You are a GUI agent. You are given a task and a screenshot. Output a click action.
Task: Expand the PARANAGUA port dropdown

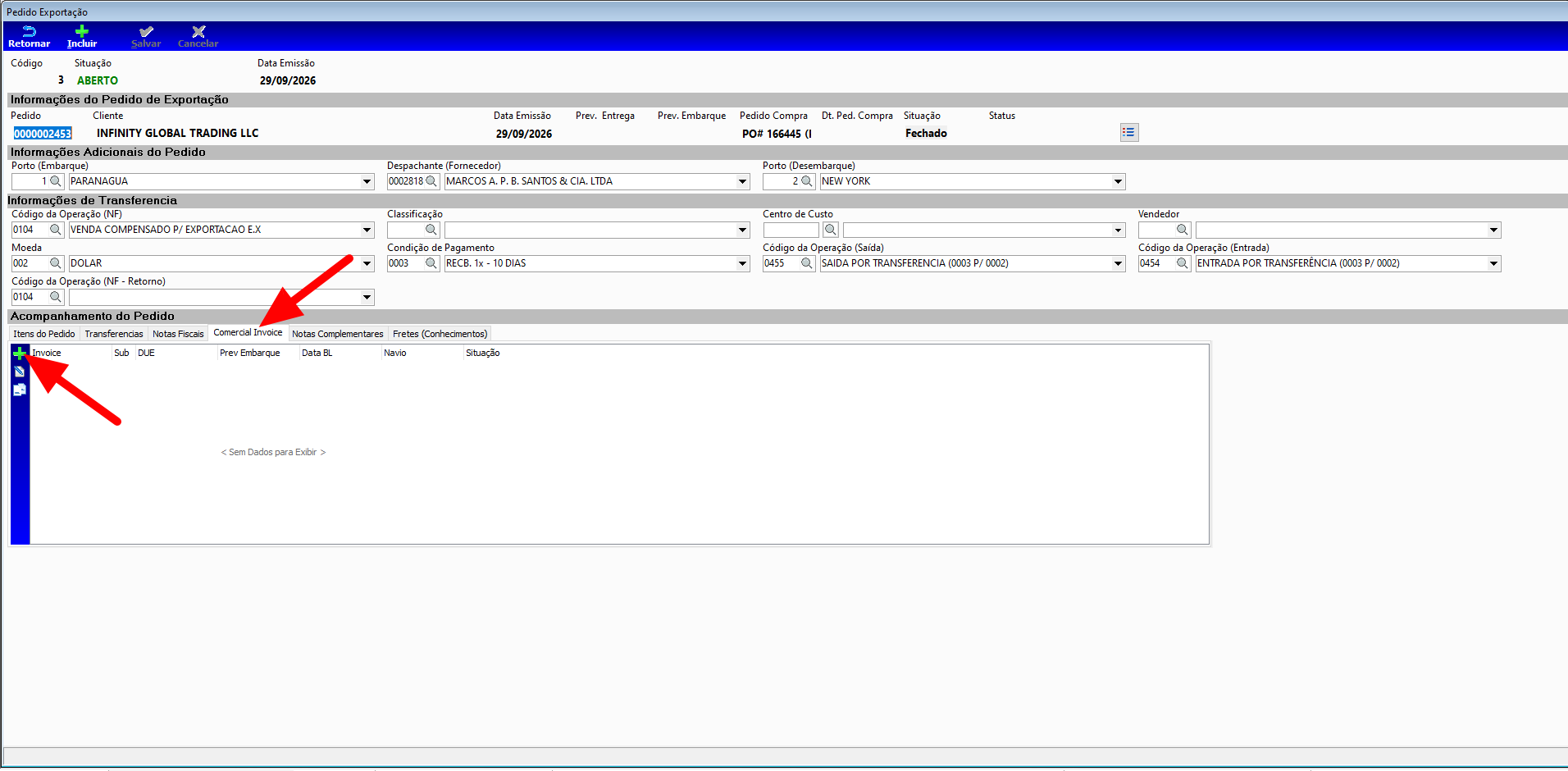[x=367, y=181]
